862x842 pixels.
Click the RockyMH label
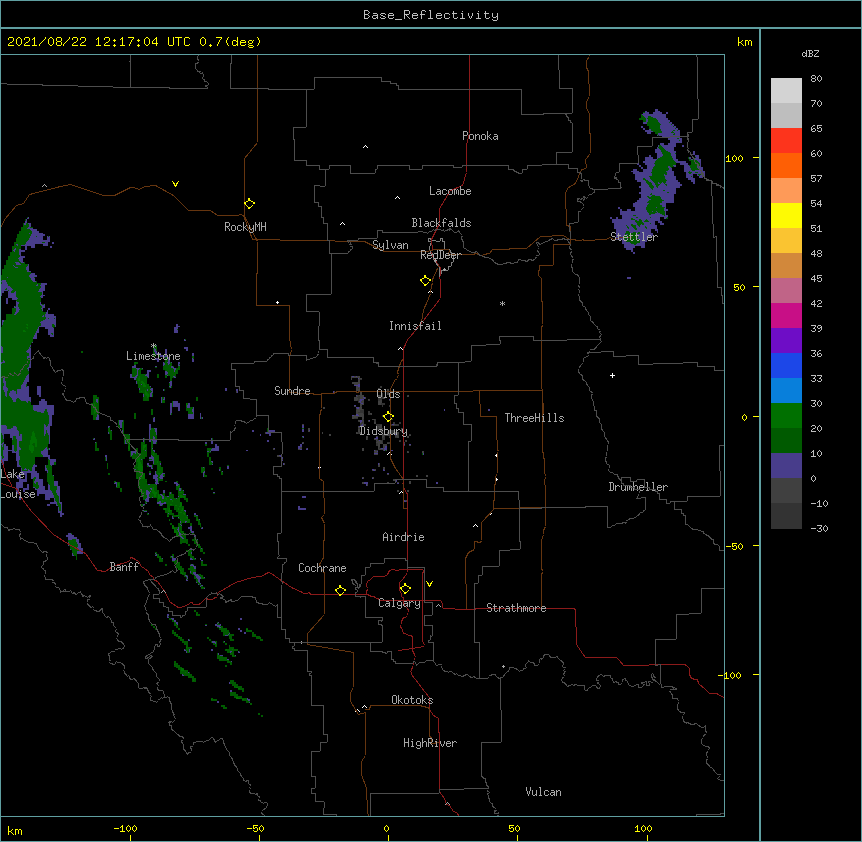[245, 227]
